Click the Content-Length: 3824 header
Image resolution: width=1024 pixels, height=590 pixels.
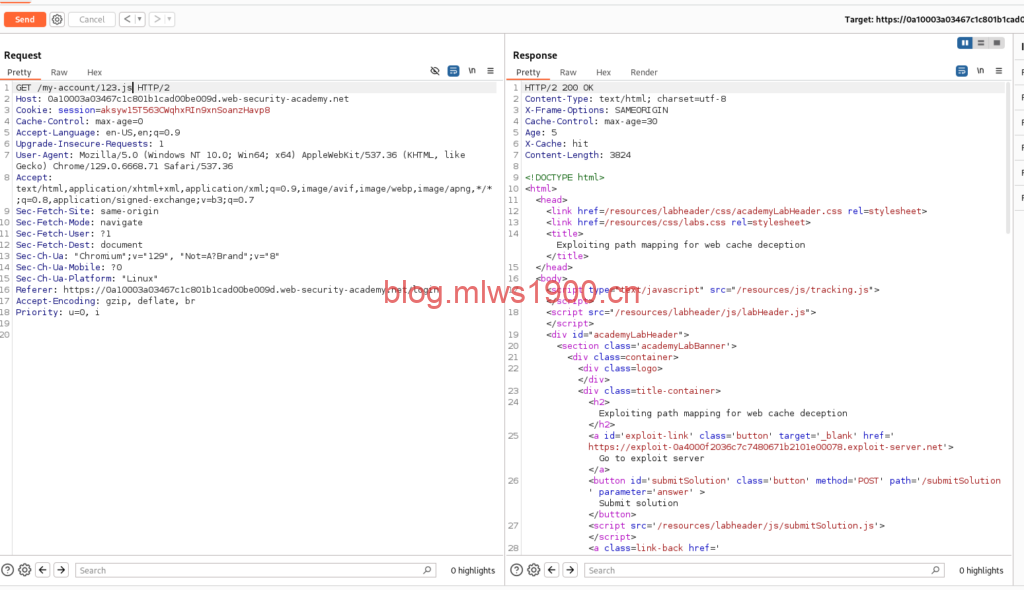(x=578, y=155)
